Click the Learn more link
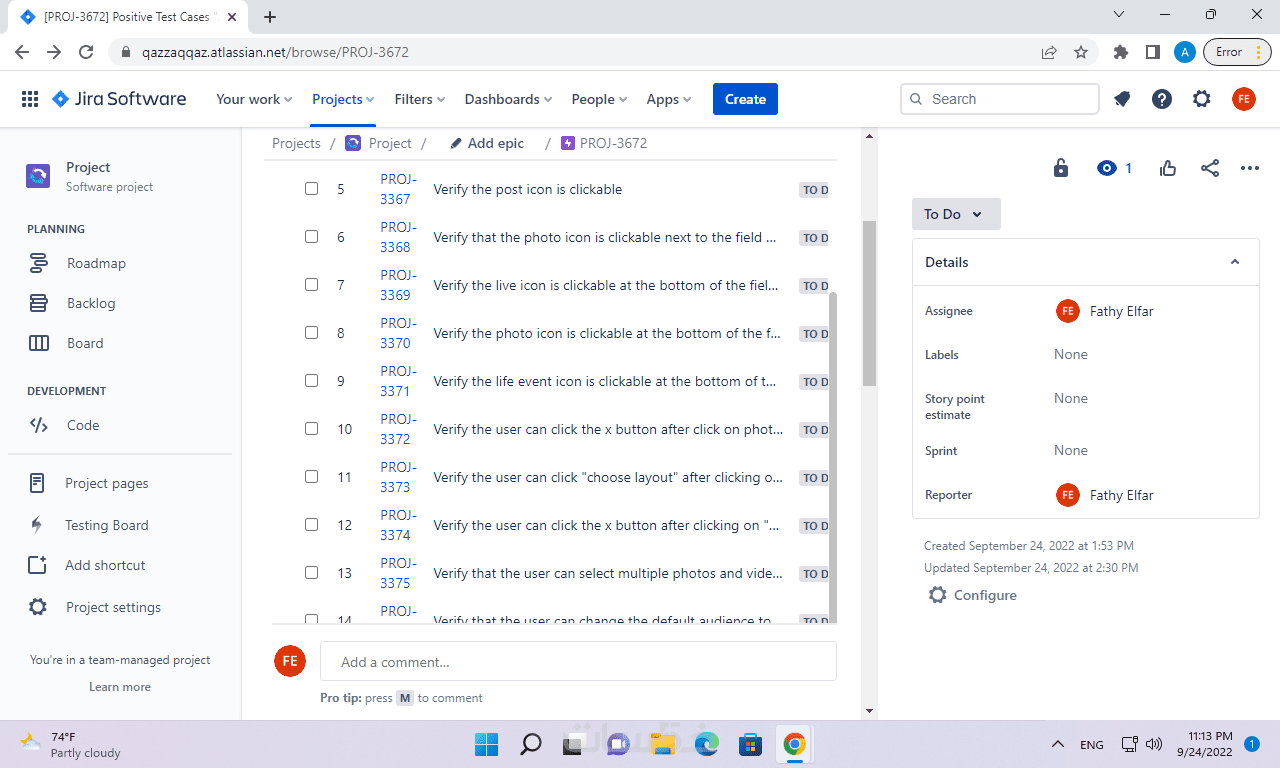This screenshot has width=1280, height=768. pyautogui.click(x=120, y=687)
